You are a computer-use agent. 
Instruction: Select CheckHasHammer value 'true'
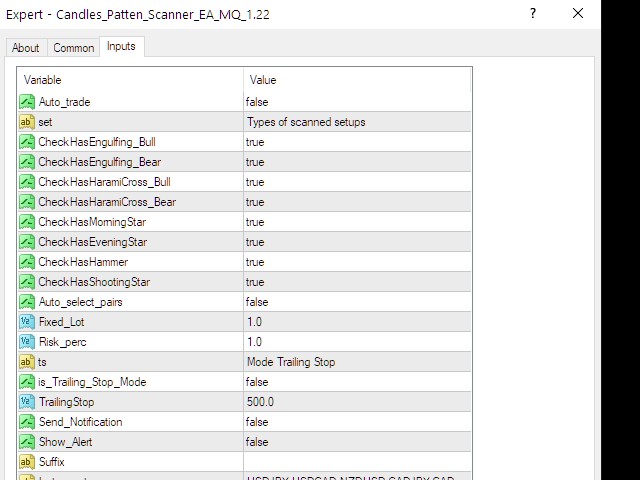[255, 262]
